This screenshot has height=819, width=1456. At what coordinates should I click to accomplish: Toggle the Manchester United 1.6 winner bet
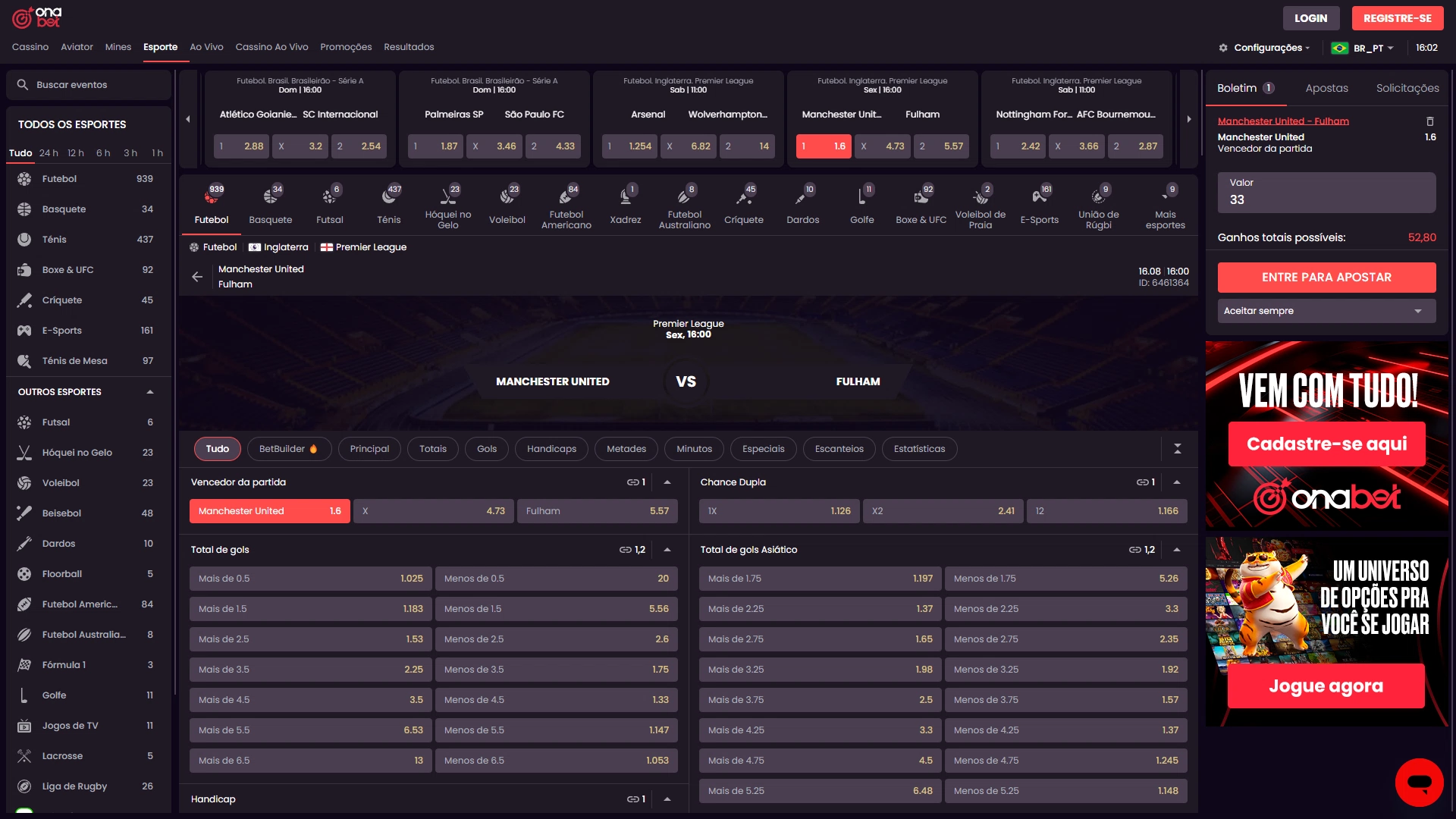coord(269,511)
